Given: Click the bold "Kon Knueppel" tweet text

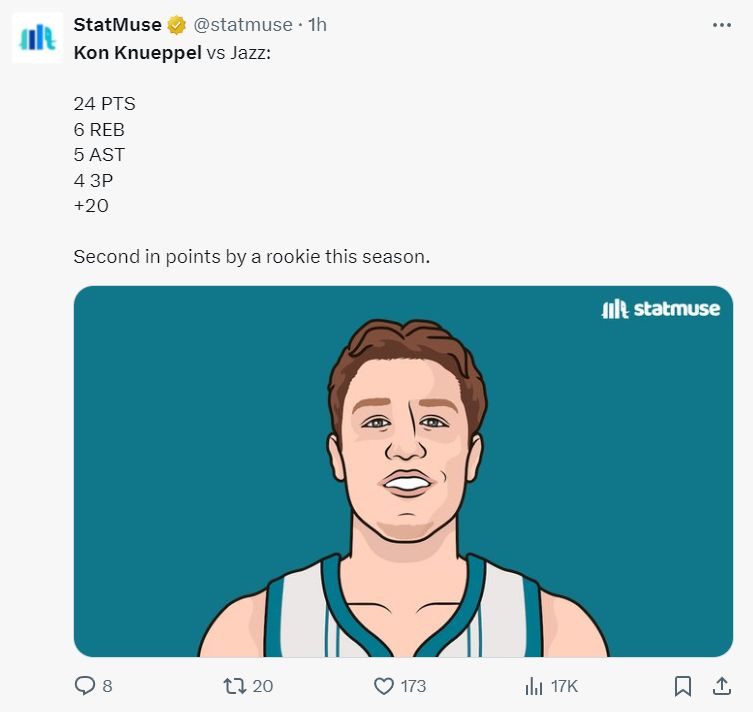Looking at the screenshot, I should pos(138,51).
